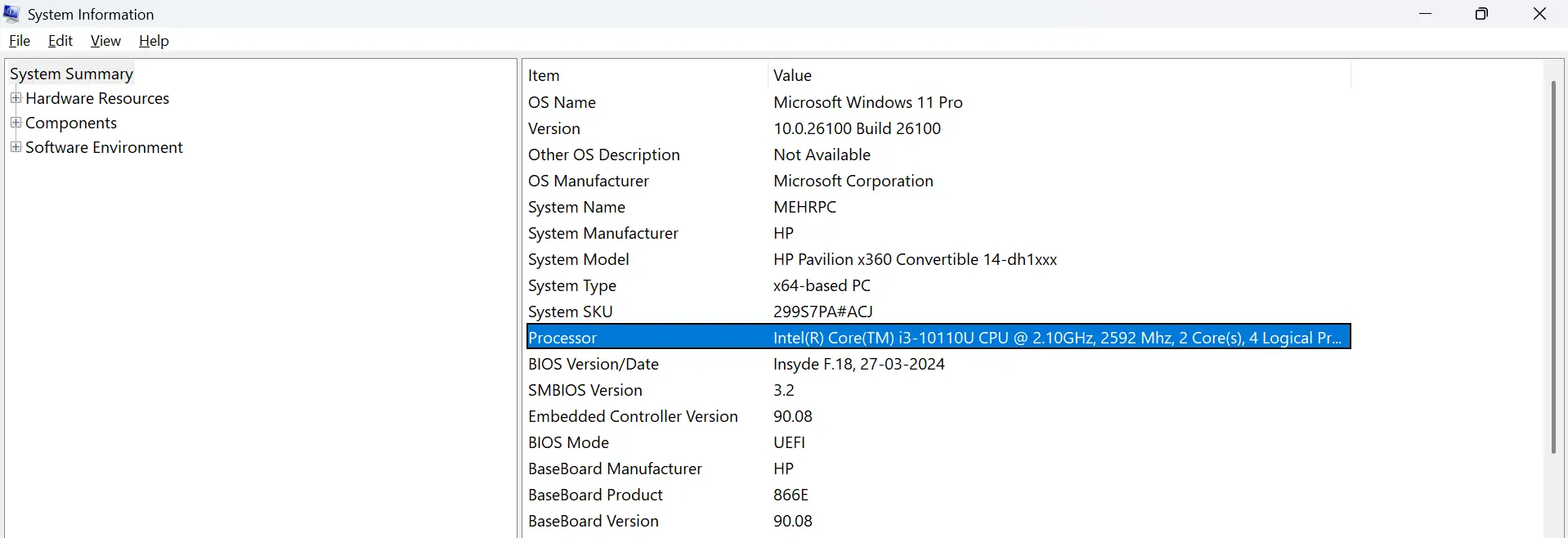Viewport: 1568px width, 538px height.
Task: Expand the Software Environment category
Action: [x=16, y=147]
